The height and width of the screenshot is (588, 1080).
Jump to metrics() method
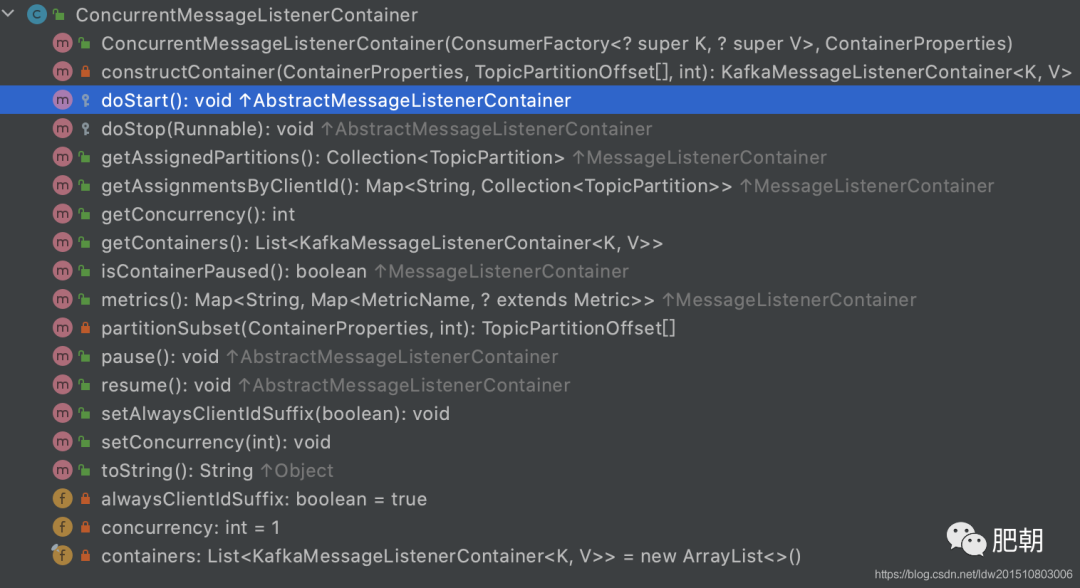pyautogui.click(x=378, y=300)
